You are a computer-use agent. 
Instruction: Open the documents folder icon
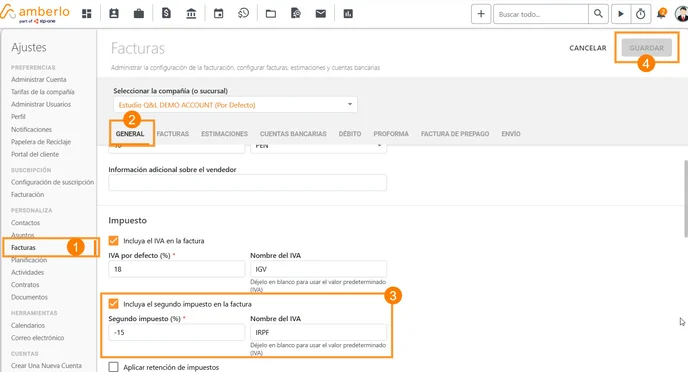pos(271,14)
